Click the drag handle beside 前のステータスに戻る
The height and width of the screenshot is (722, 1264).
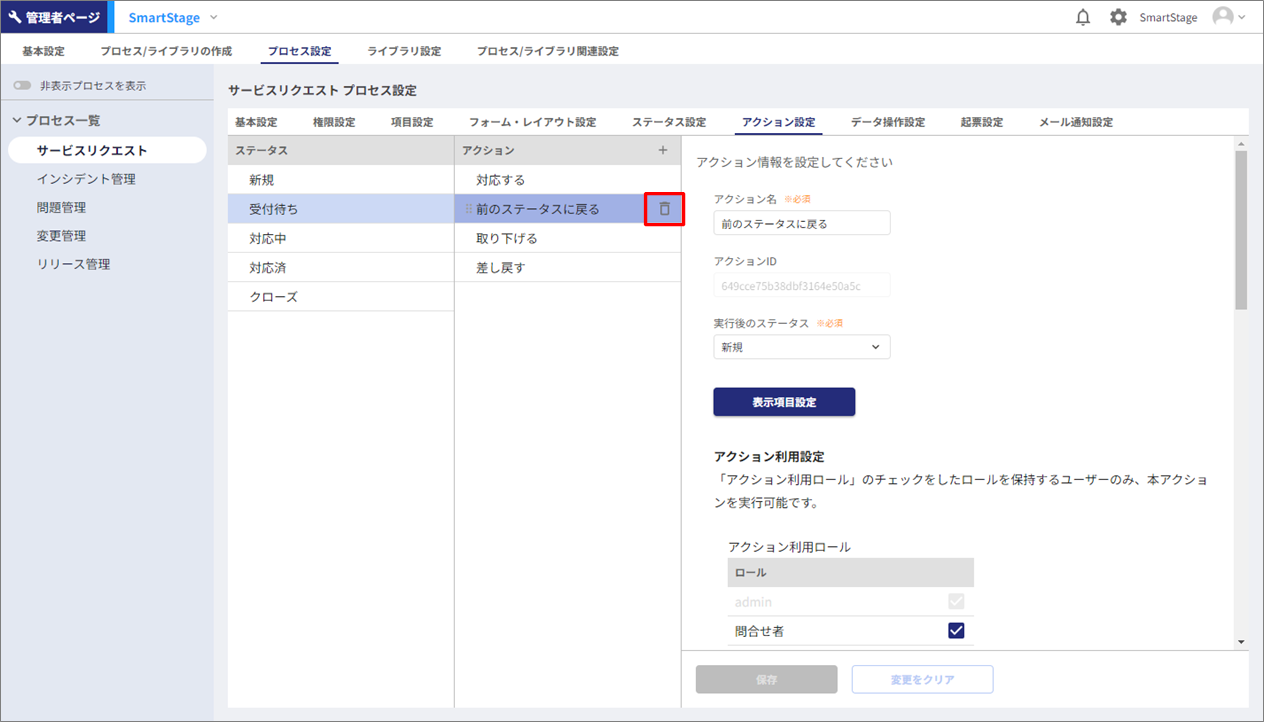[467, 209]
